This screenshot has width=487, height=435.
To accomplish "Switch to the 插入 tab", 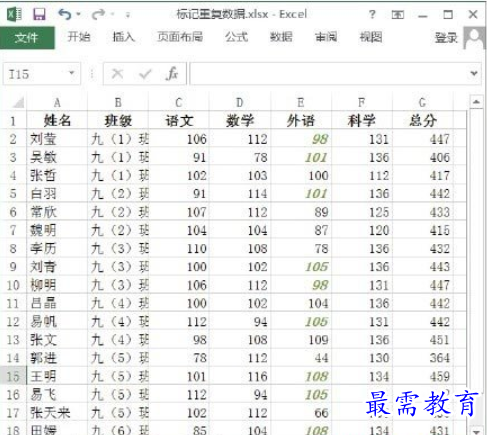I will pyautogui.click(x=124, y=37).
